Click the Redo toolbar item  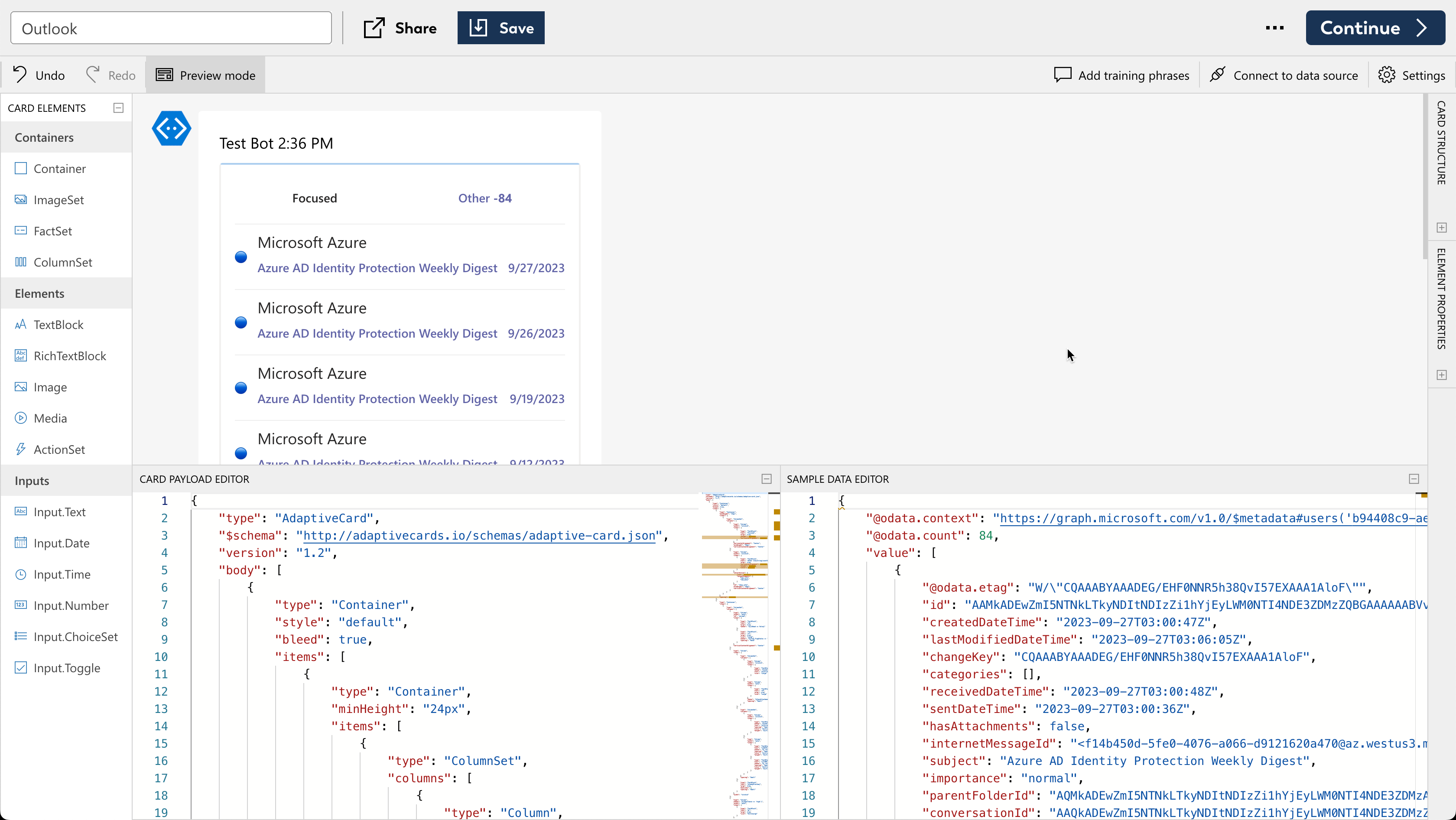coord(111,75)
